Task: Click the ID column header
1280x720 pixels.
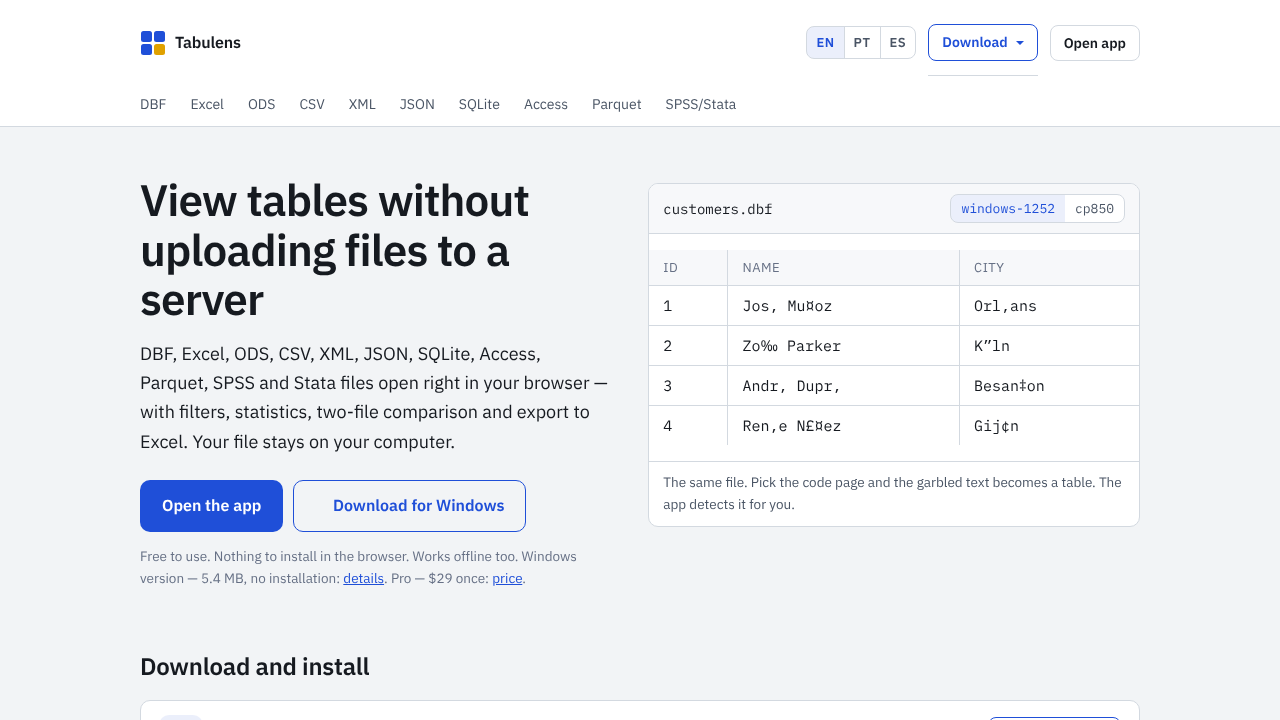Action: pos(688,268)
